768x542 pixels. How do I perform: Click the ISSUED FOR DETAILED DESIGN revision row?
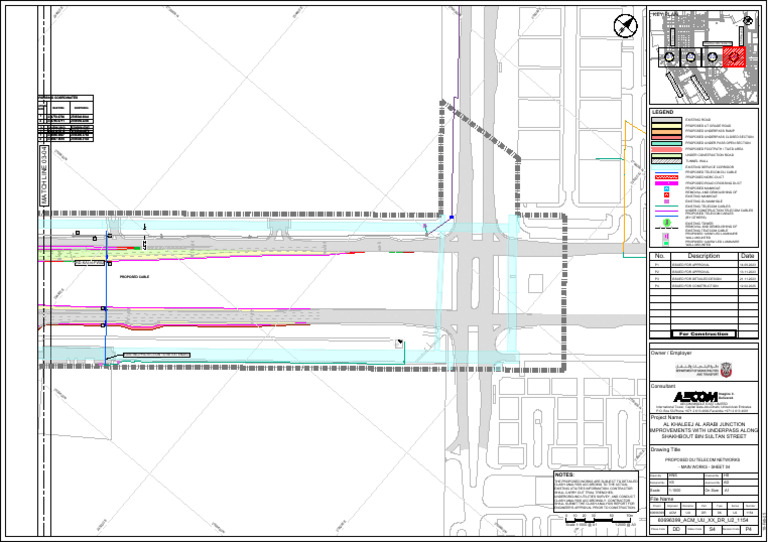(704, 279)
